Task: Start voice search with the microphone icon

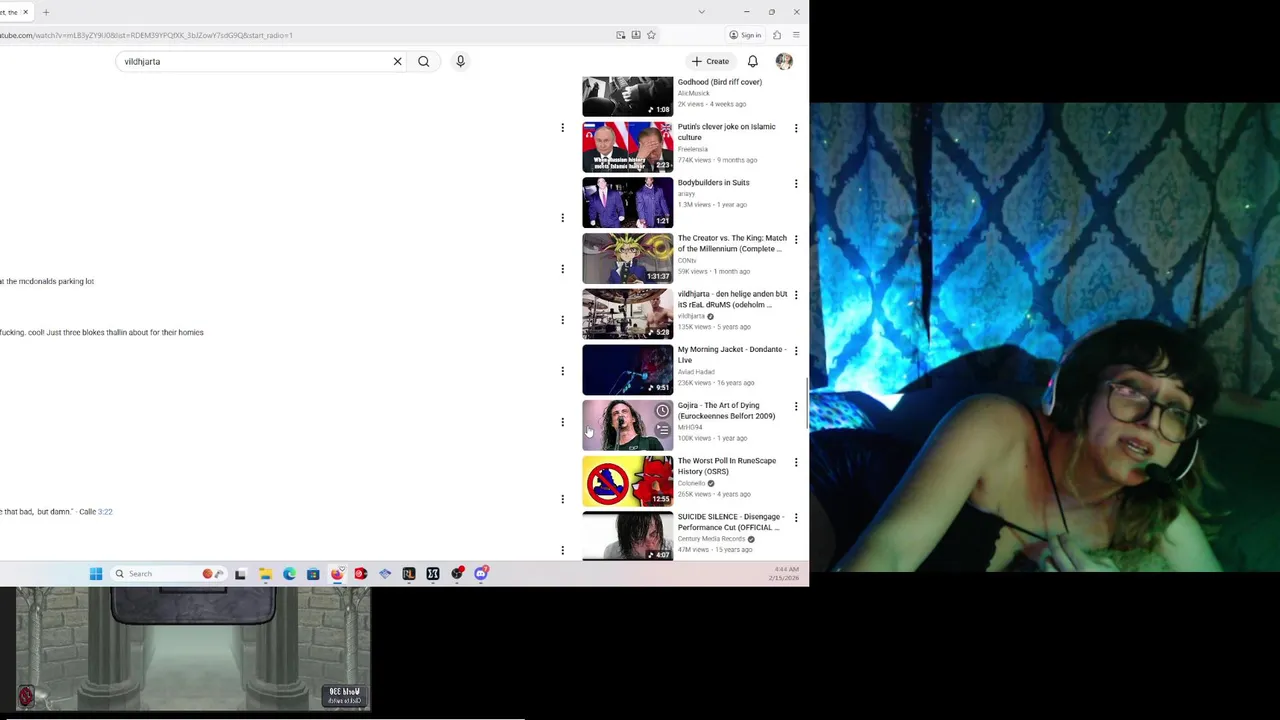Action: pyautogui.click(x=460, y=61)
